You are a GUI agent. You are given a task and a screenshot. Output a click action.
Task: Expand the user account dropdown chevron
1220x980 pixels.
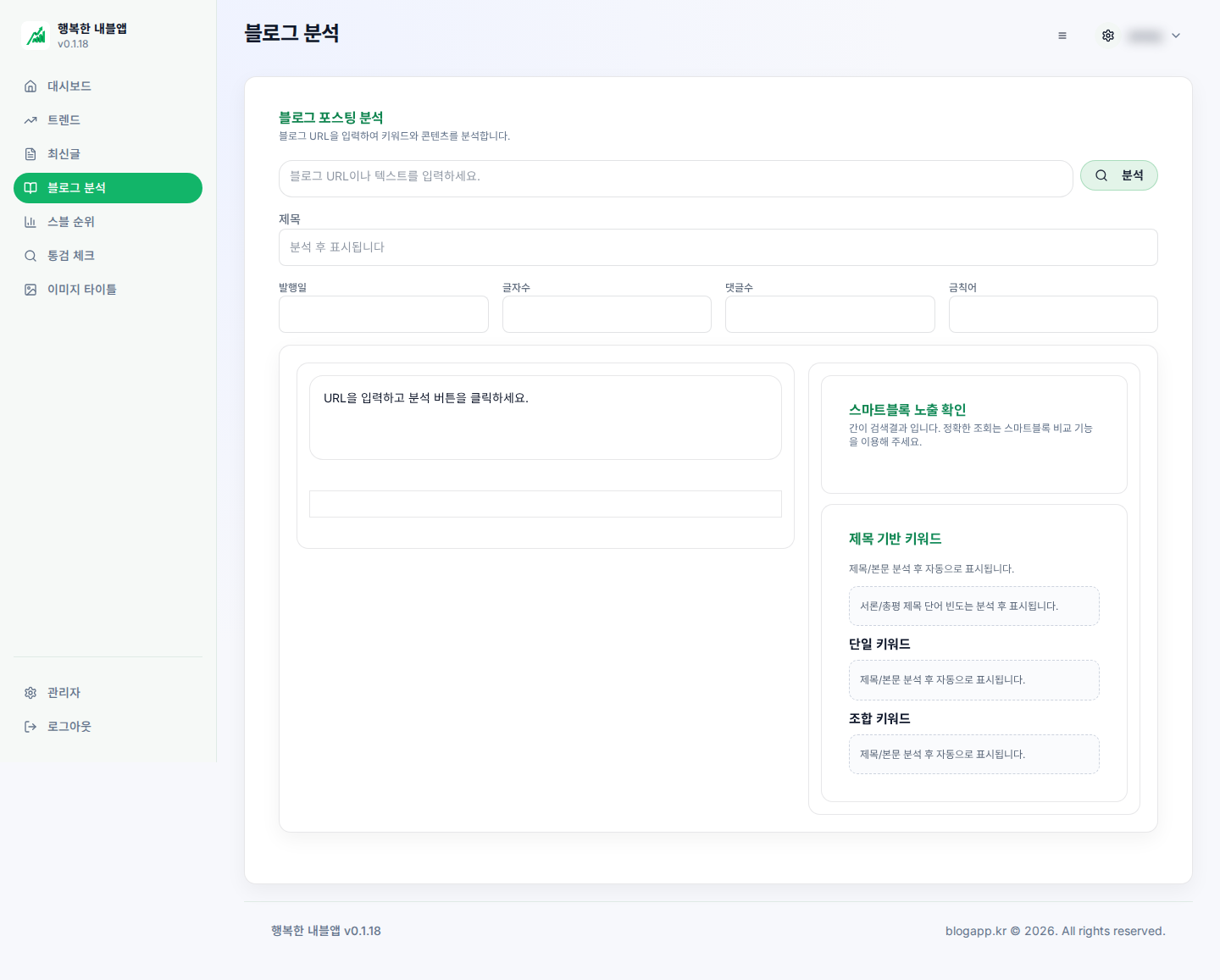[x=1176, y=36]
